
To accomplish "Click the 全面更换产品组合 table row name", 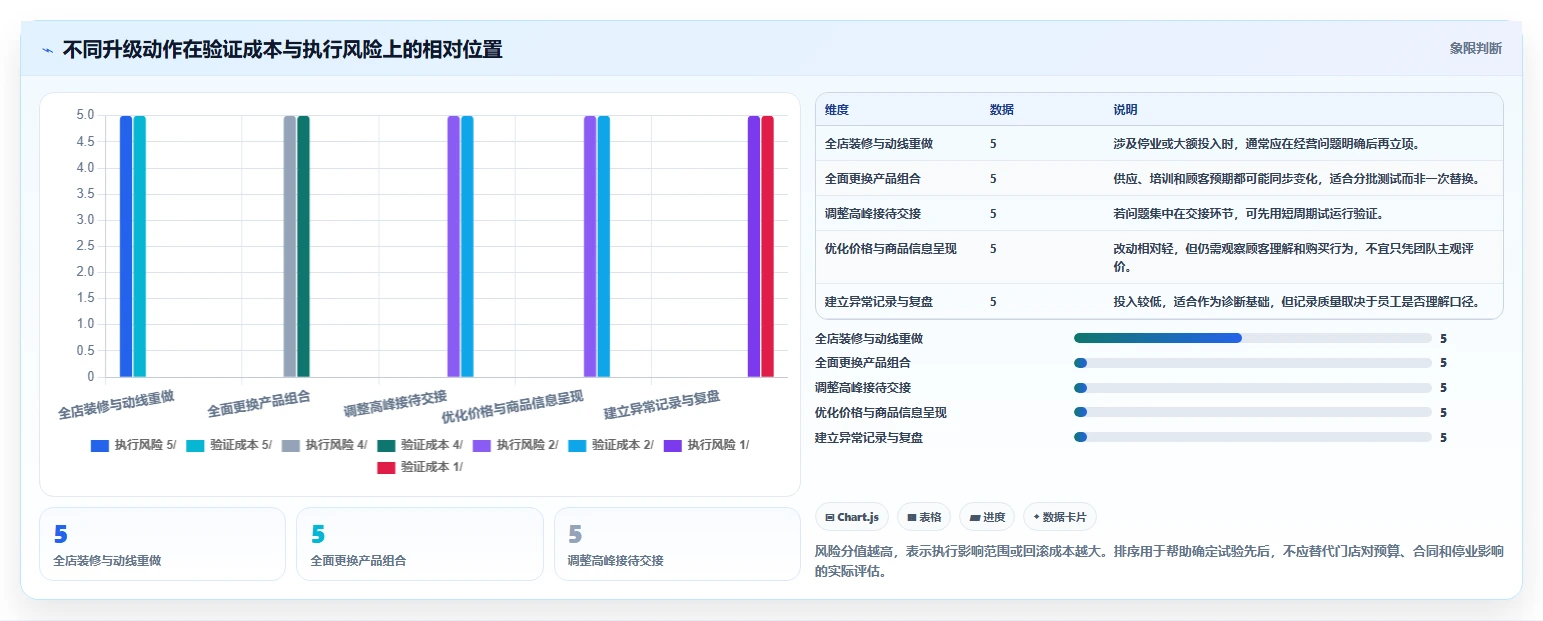I will [x=873, y=179].
